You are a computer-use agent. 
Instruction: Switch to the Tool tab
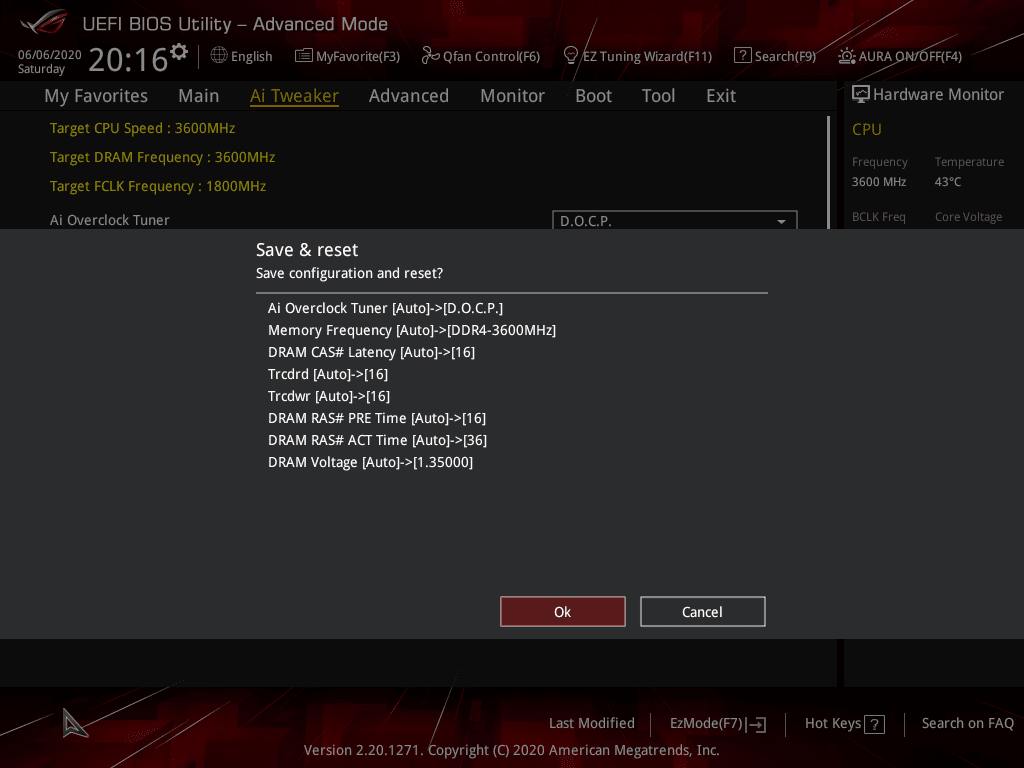pyautogui.click(x=658, y=96)
